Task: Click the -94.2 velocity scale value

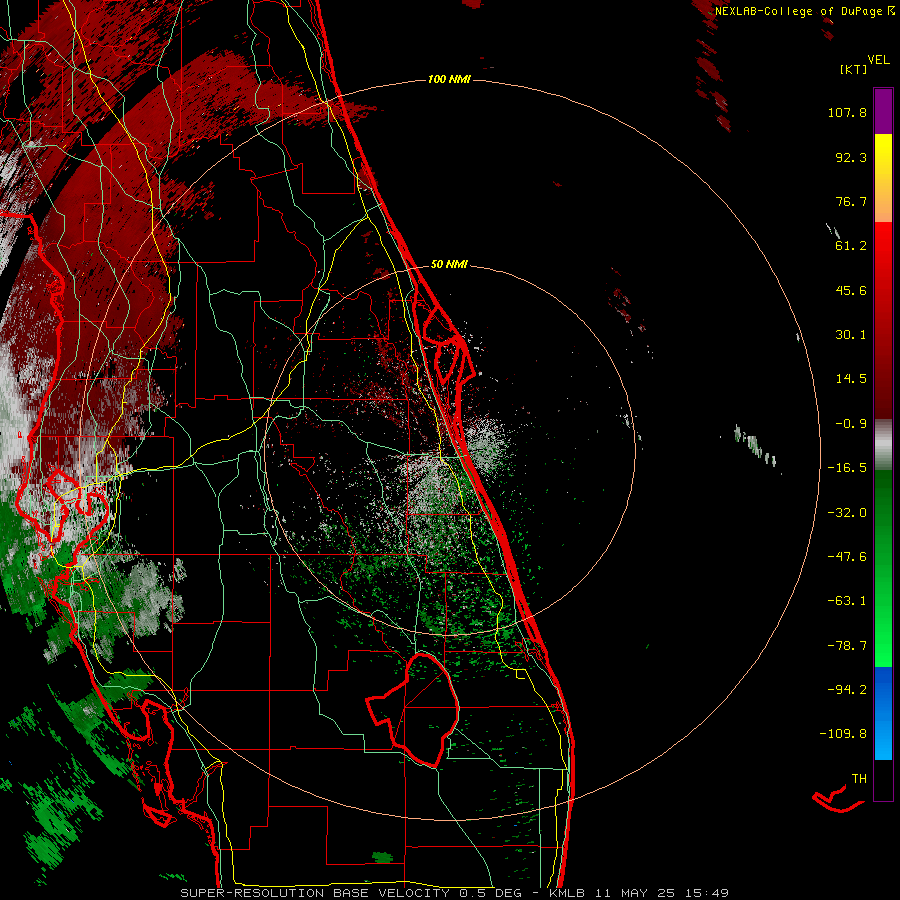Action: (847, 689)
